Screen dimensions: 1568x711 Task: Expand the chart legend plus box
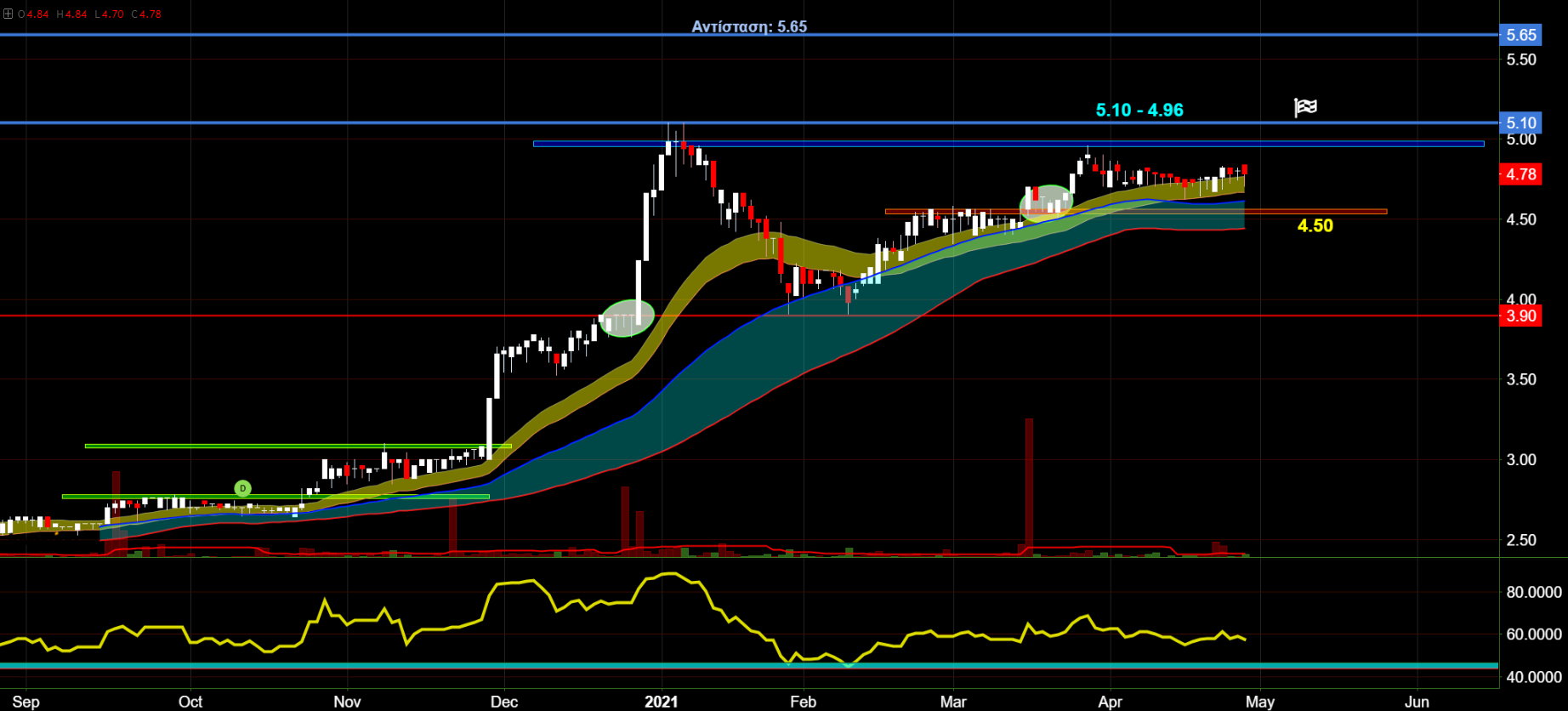coord(9,14)
